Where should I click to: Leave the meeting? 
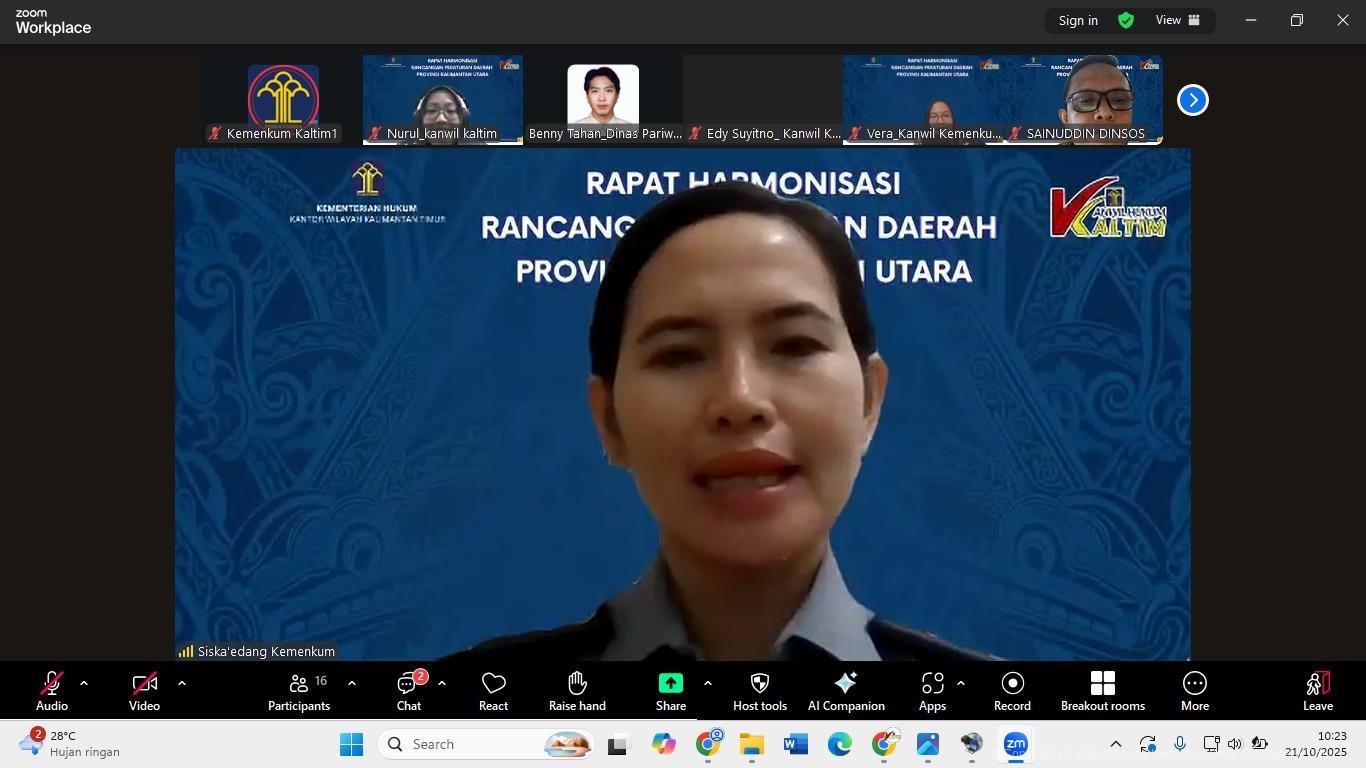1317,691
